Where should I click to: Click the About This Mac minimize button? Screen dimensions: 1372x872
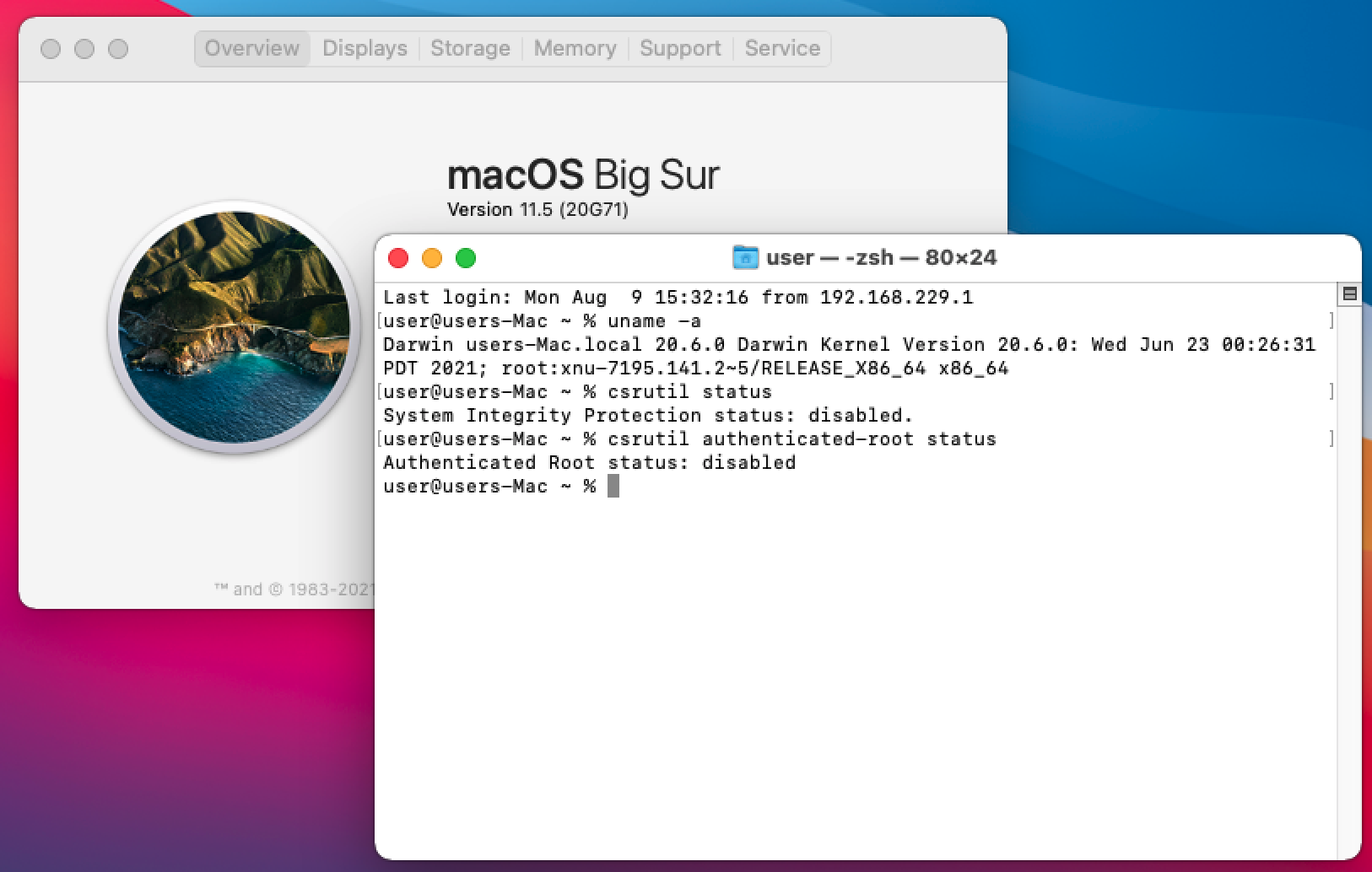(x=84, y=49)
